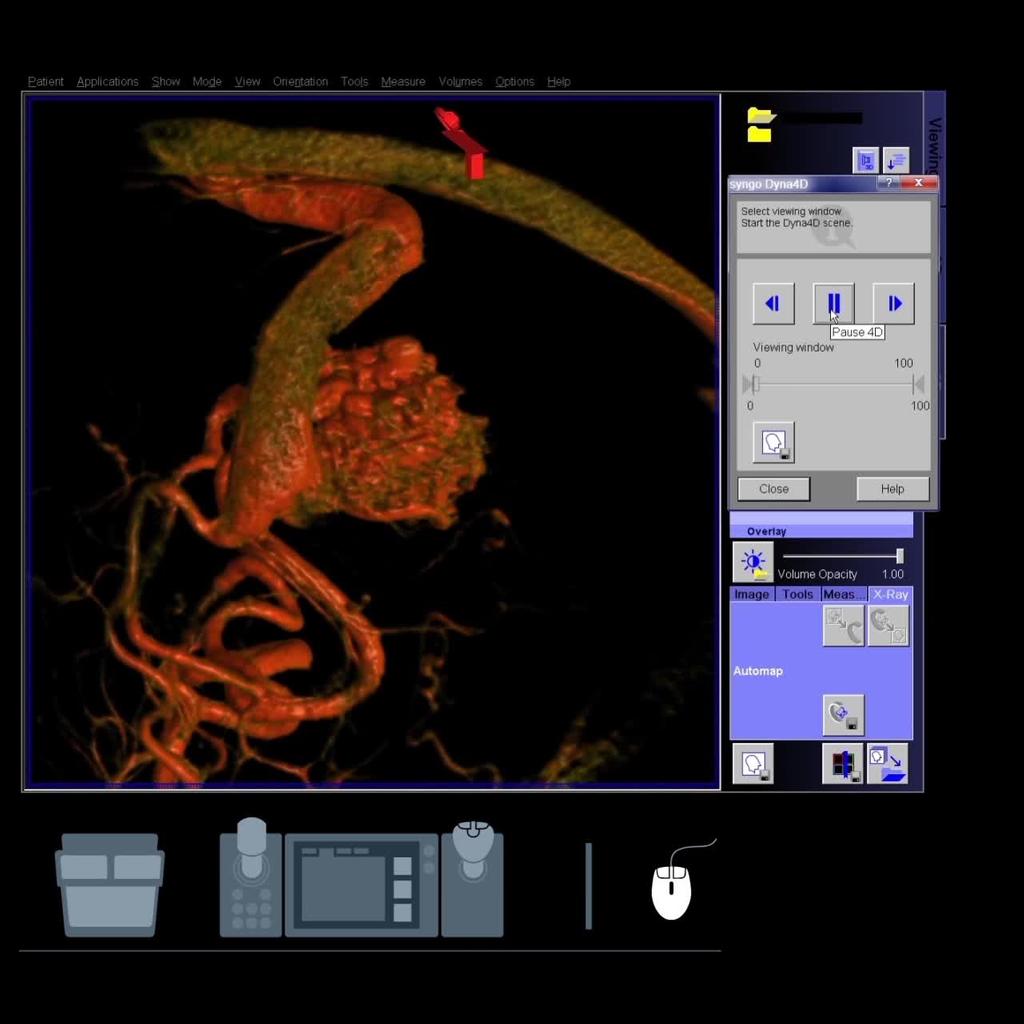Click the head snapshot icon at panel bottom-left

click(x=752, y=763)
